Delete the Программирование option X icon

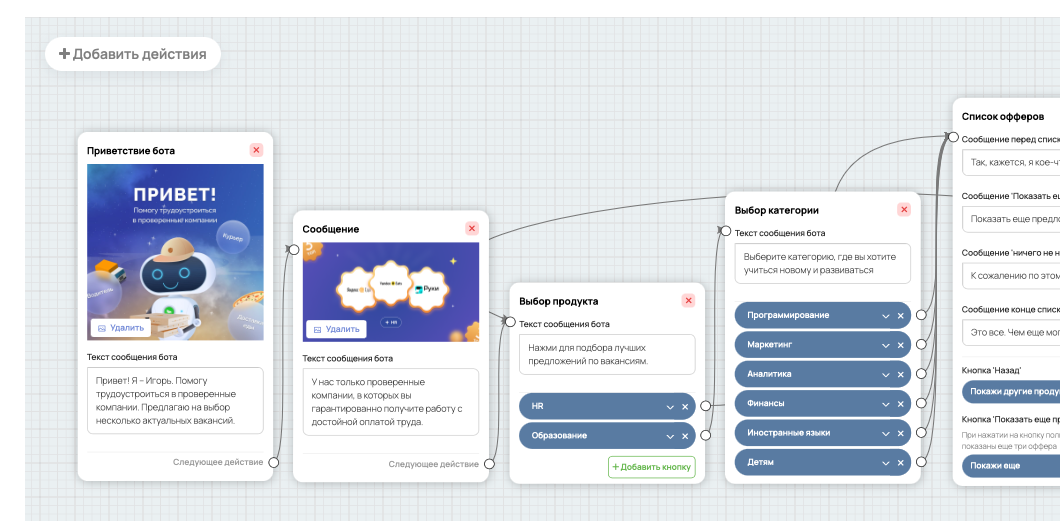pos(900,316)
